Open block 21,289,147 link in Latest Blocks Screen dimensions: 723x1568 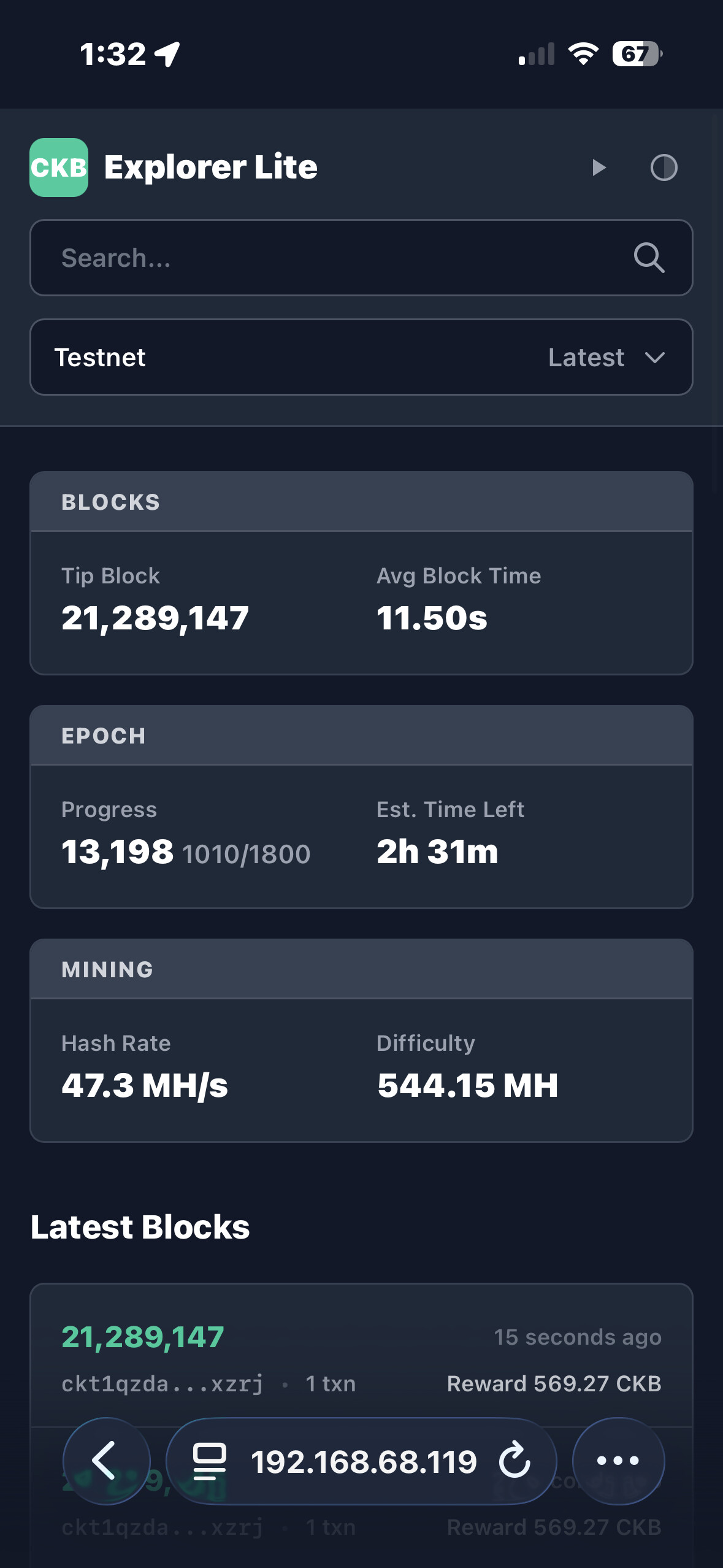pyautogui.click(x=143, y=1337)
